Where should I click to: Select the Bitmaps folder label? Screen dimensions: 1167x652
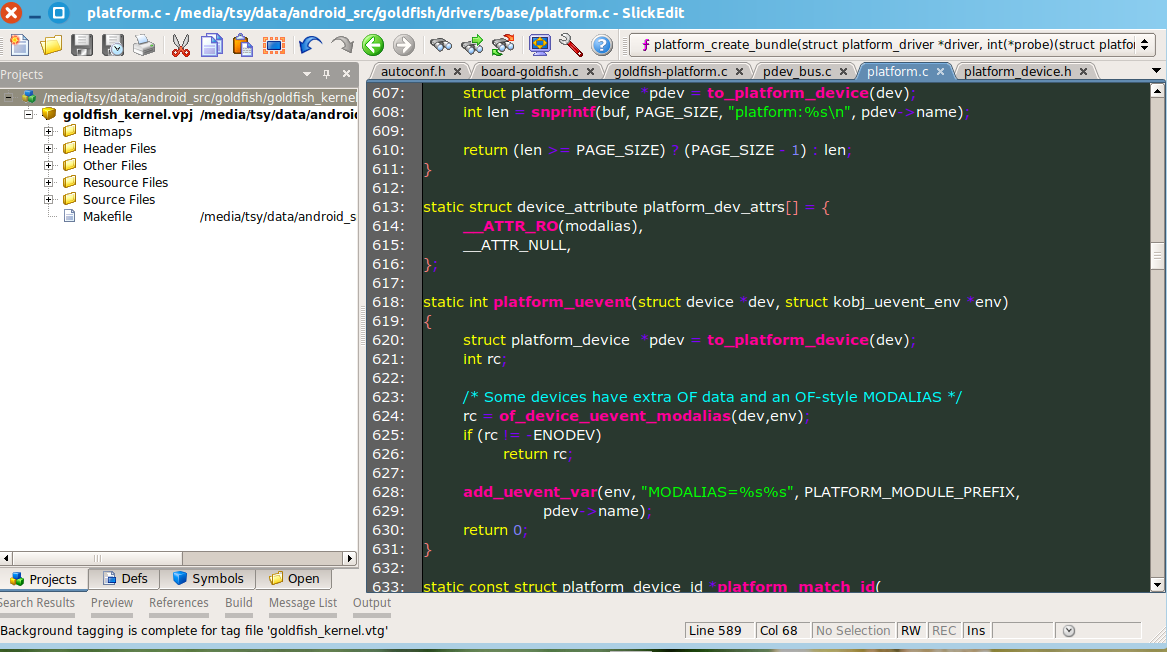(107, 131)
